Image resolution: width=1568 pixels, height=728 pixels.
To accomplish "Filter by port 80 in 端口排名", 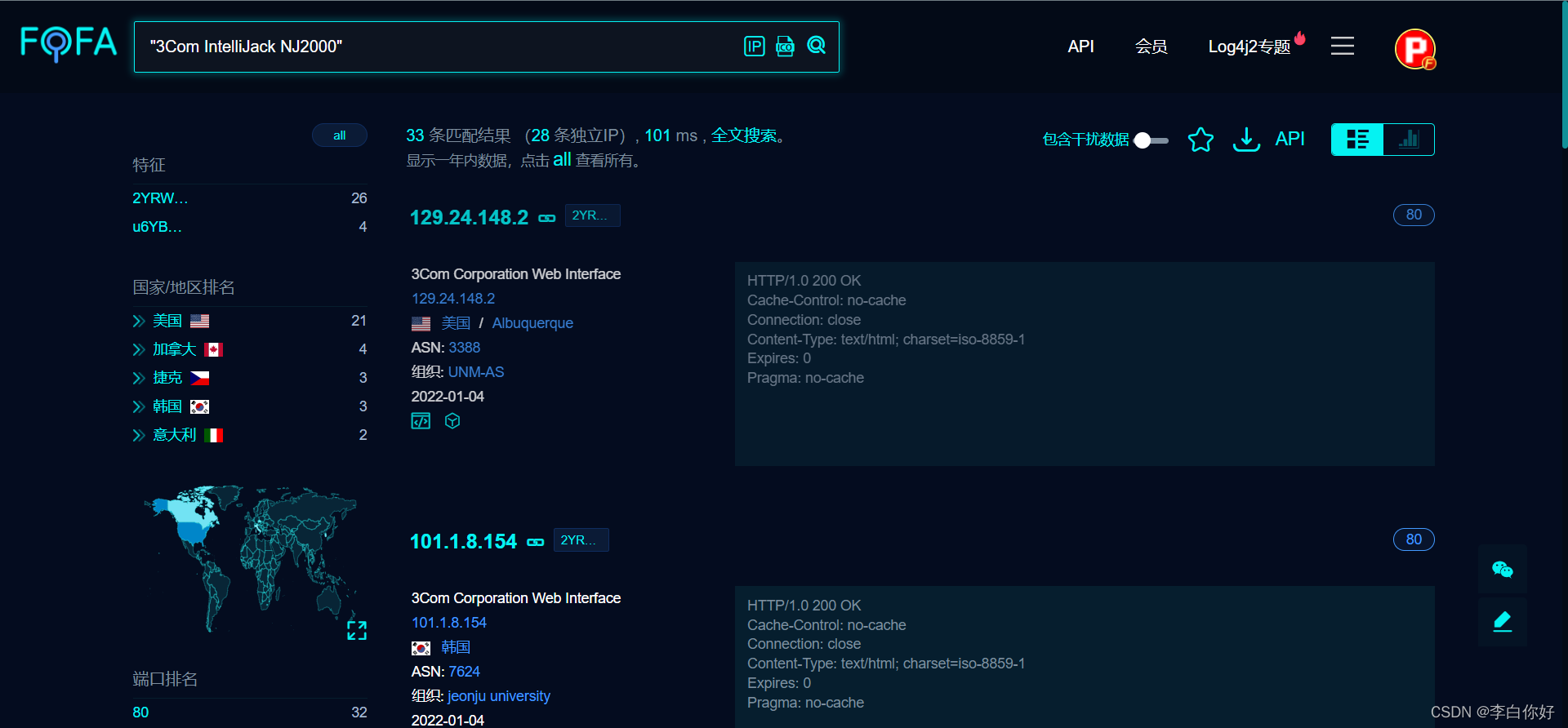I will (x=140, y=712).
